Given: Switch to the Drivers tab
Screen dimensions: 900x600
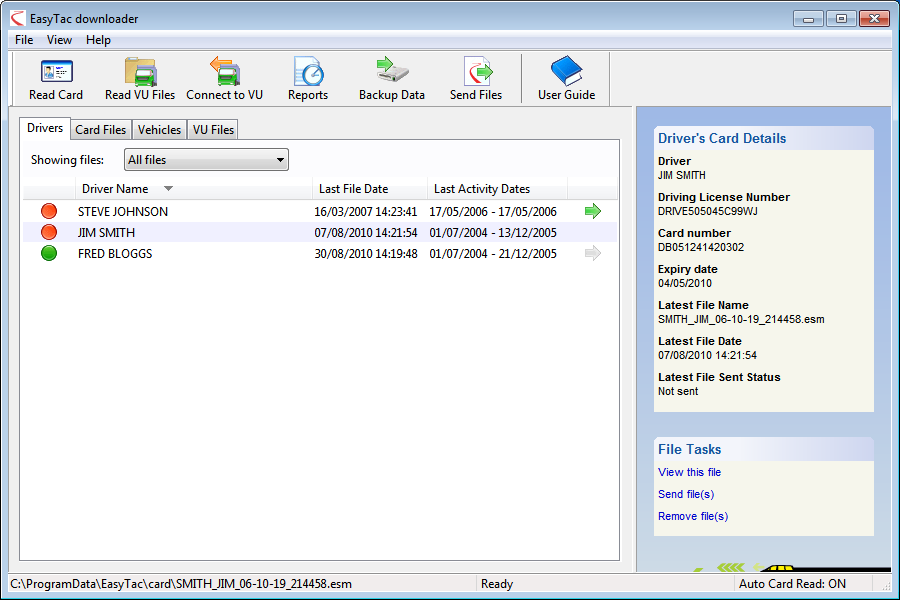Looking at the screenshot, I should click(x=45, y=128).
